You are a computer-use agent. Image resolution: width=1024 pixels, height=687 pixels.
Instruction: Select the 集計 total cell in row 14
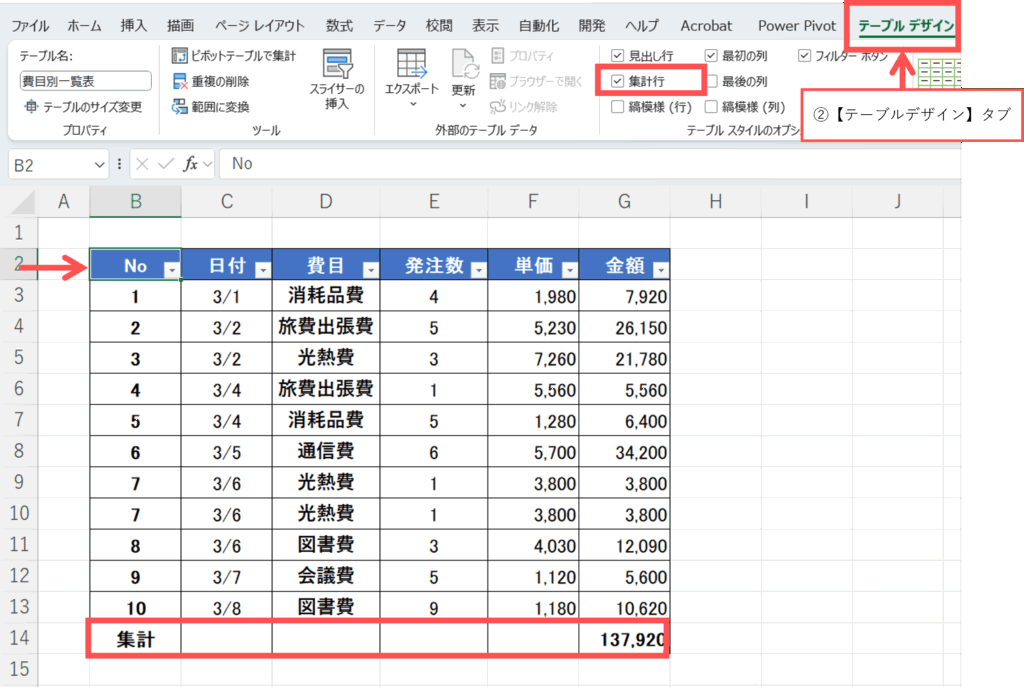click(135, 640)
